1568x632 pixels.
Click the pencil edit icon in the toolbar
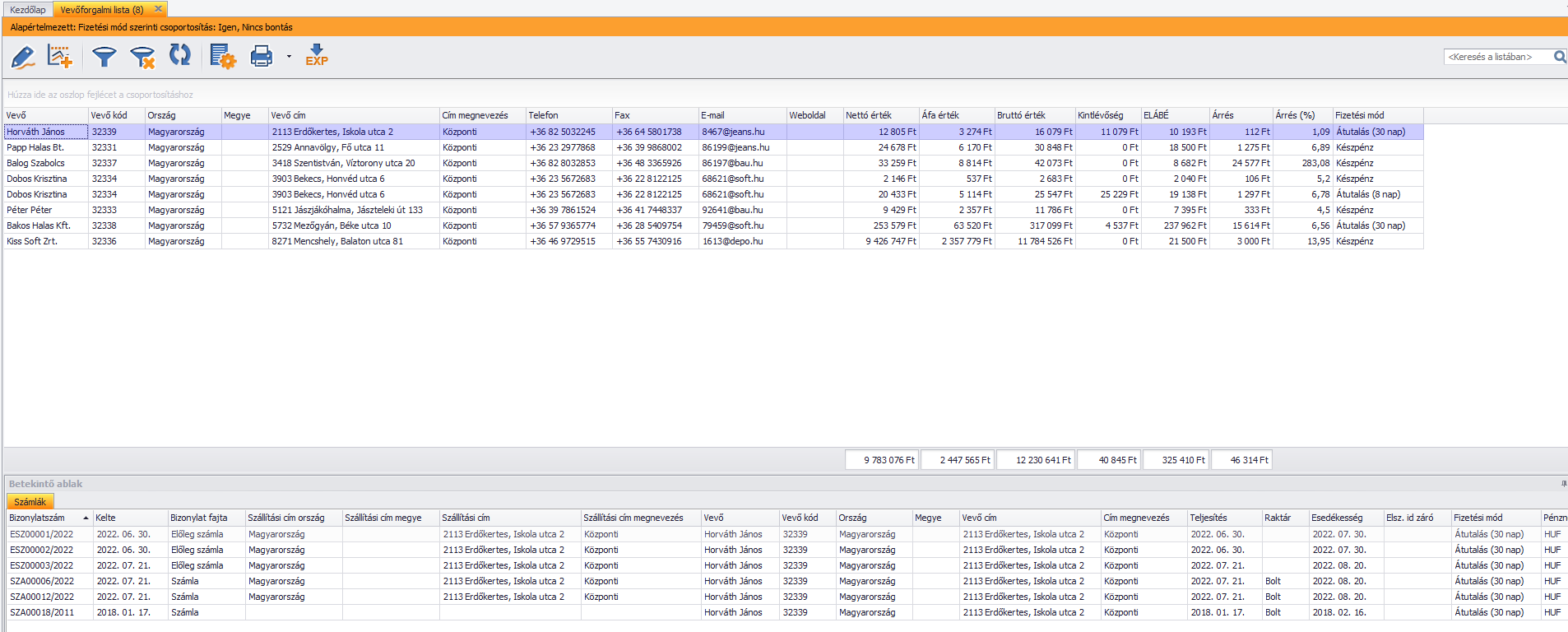coord(23,57)
